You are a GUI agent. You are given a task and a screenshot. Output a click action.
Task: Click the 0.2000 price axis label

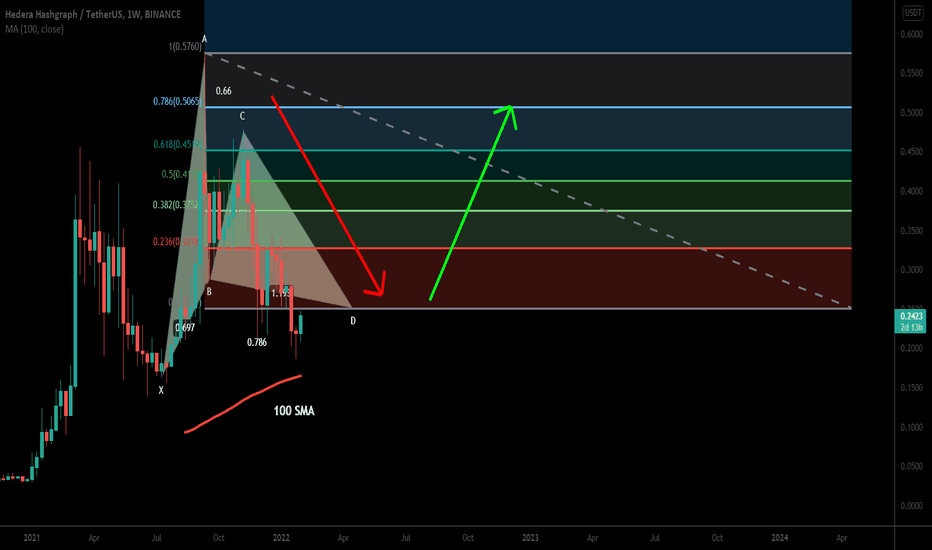[x=911, y=348]
